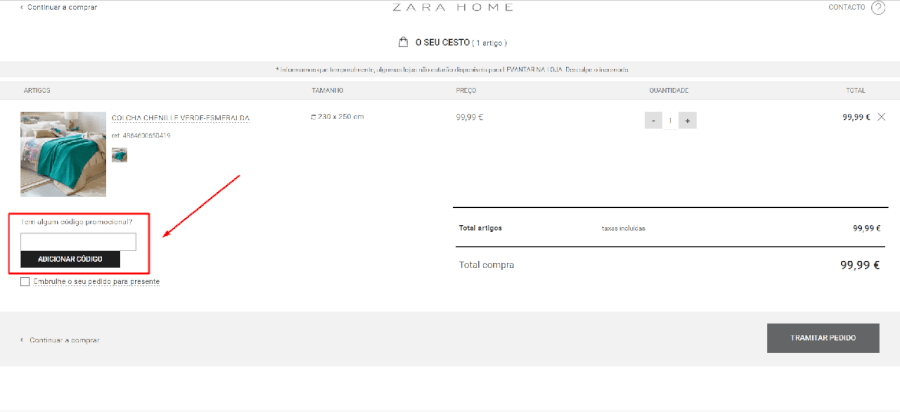Click the Total compra amount 99,99 €
The image size is (900, 412).
[x=860, y=265]
